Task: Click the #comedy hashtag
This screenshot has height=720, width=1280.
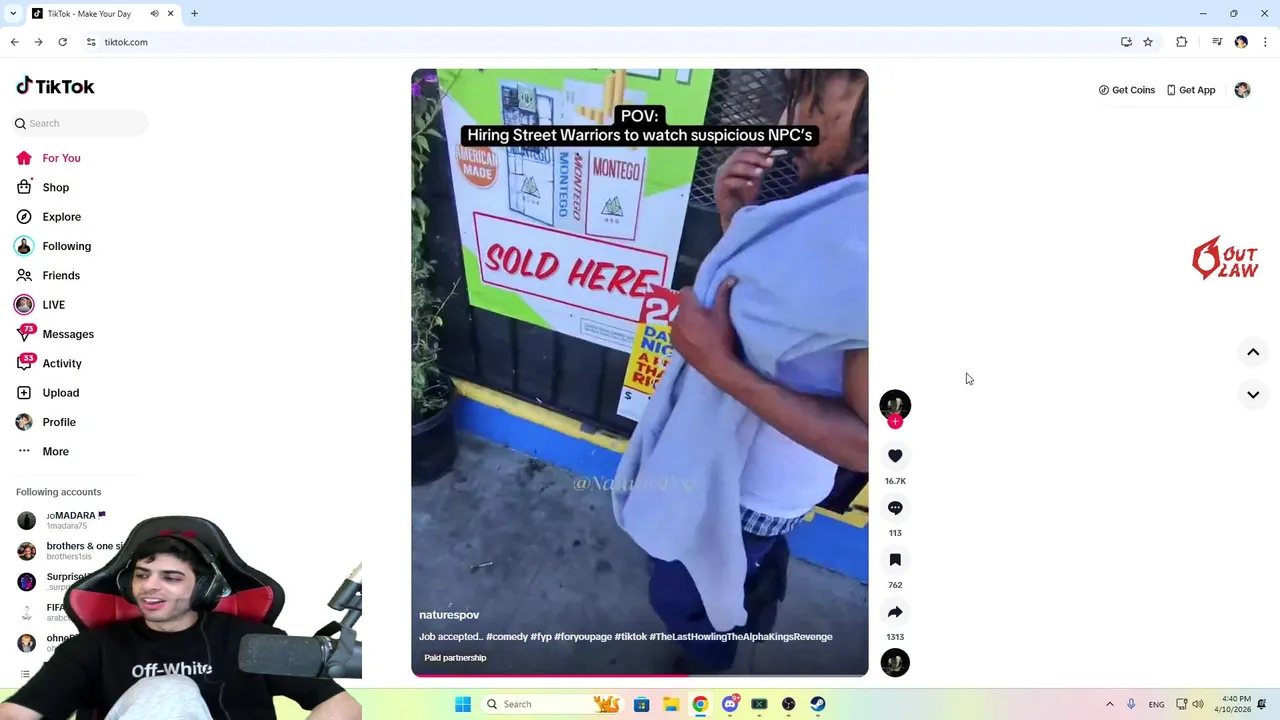Action: coord(505,637)
